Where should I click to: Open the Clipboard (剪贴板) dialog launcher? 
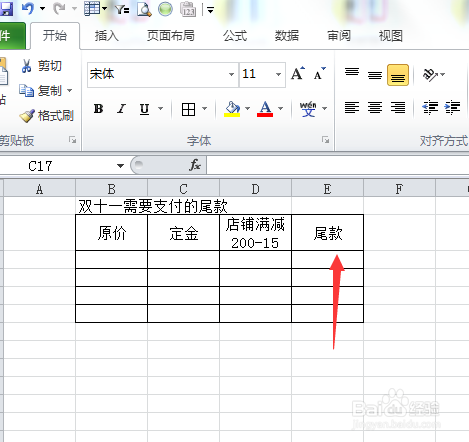72,140
